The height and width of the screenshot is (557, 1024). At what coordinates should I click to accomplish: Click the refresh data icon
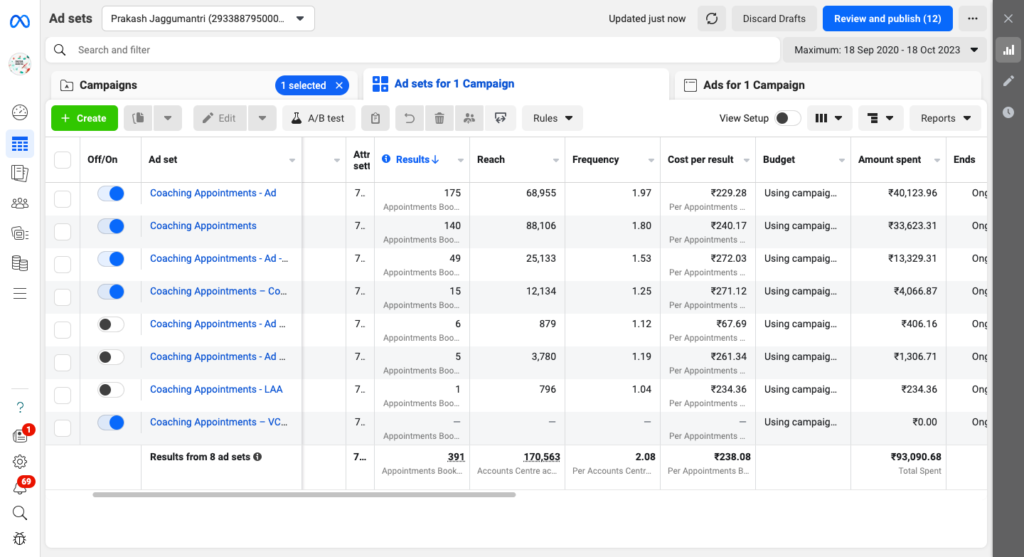[712, 19]
